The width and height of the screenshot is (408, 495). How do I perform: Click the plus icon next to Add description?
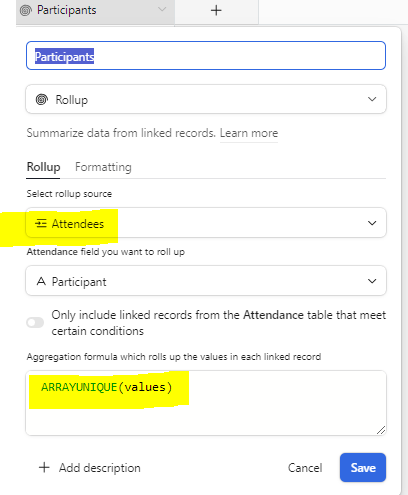pyautogui.click(x=44, y=467)
